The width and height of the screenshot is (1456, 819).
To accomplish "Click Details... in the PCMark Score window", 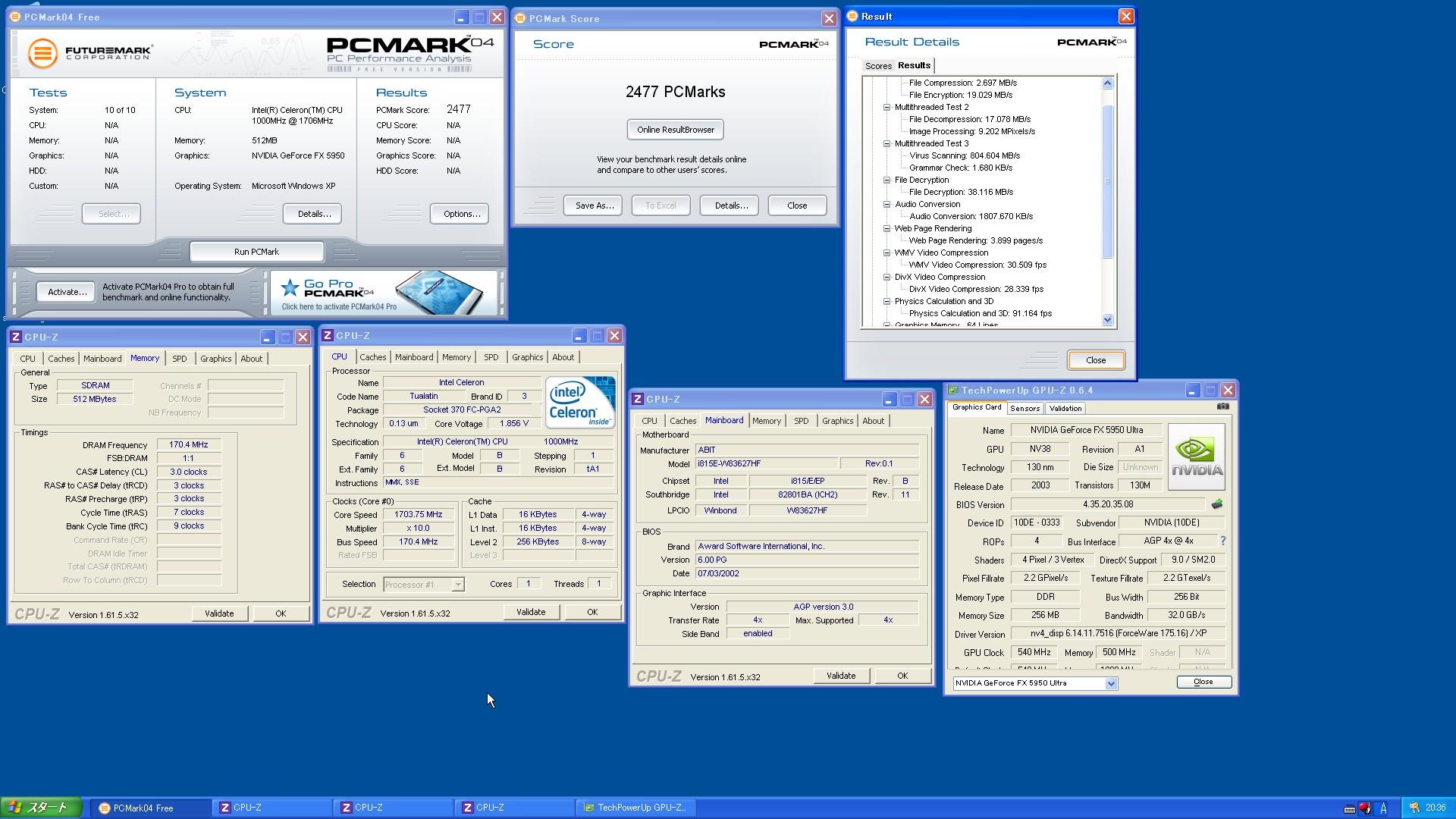I will click(x=730, y=206).
